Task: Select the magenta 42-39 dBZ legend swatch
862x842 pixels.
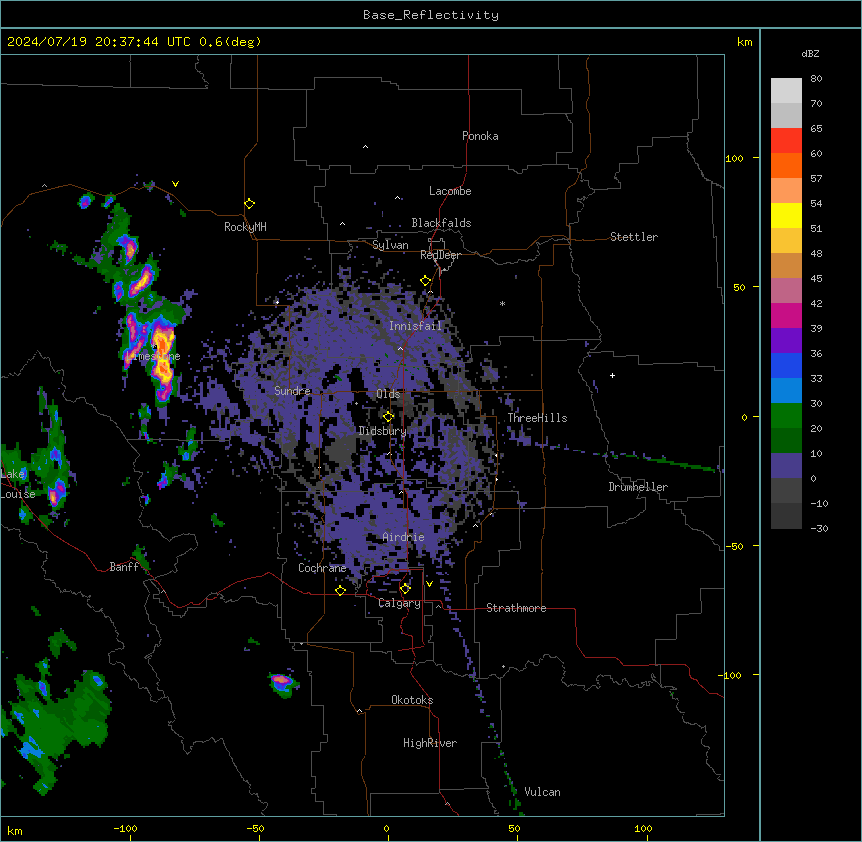Action: pyautogui.click(x=786, y=316)
